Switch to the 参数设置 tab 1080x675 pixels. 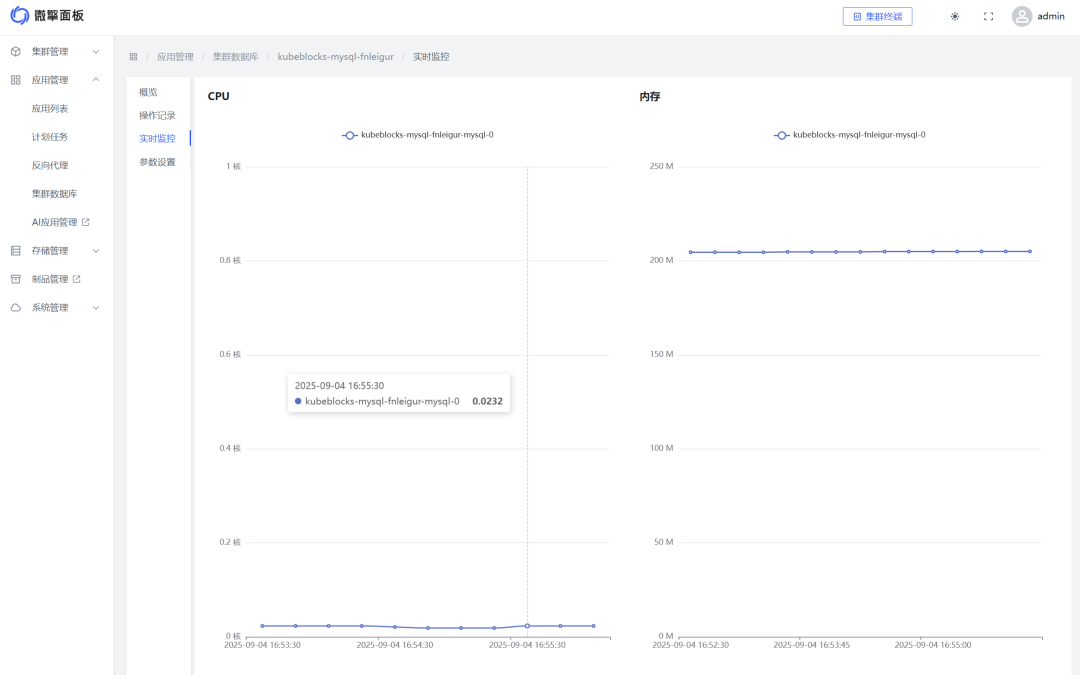coord(157,163)
